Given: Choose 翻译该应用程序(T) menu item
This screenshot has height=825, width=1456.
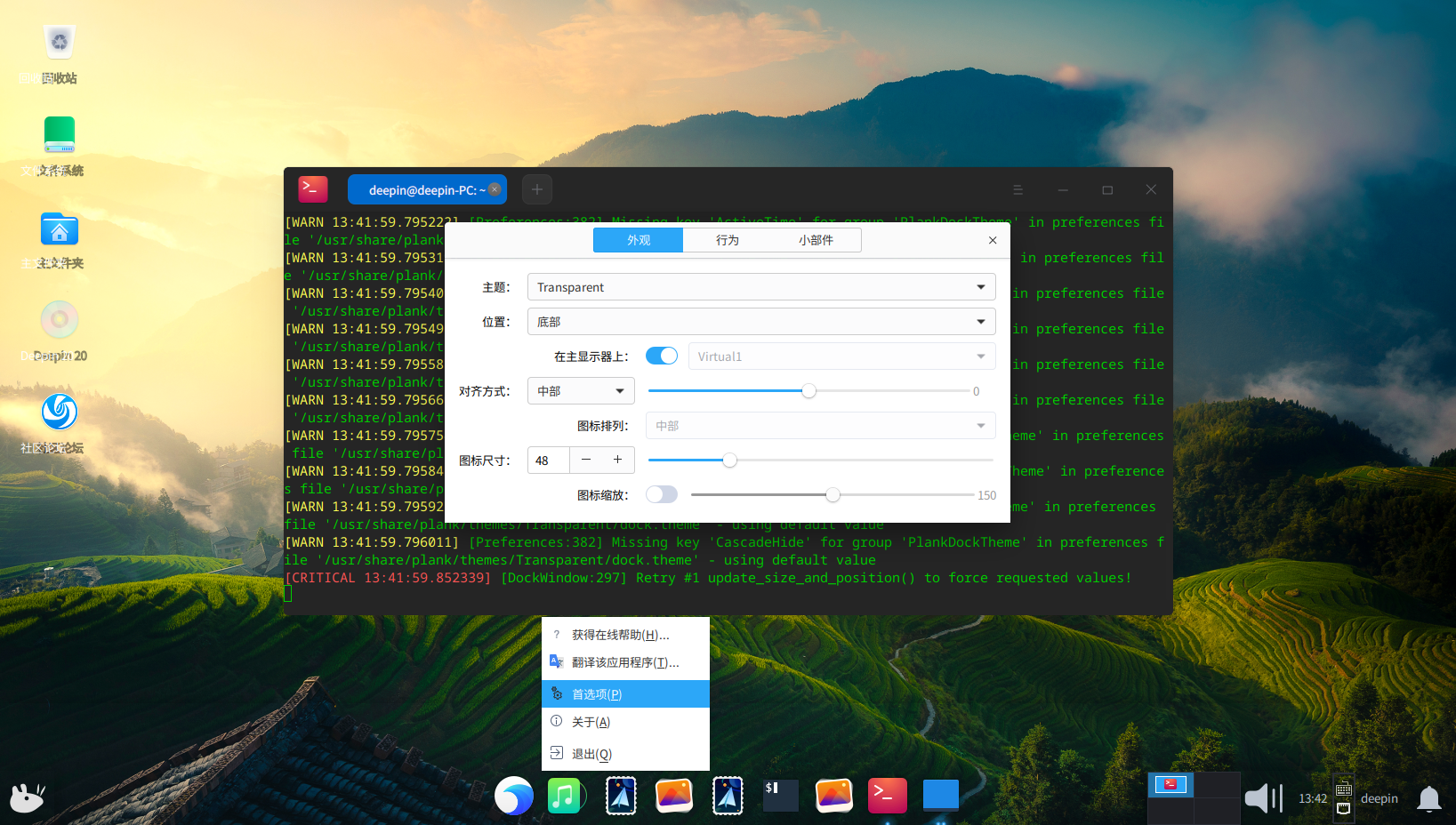Looking at the screenshot, I should coord(625,662).
